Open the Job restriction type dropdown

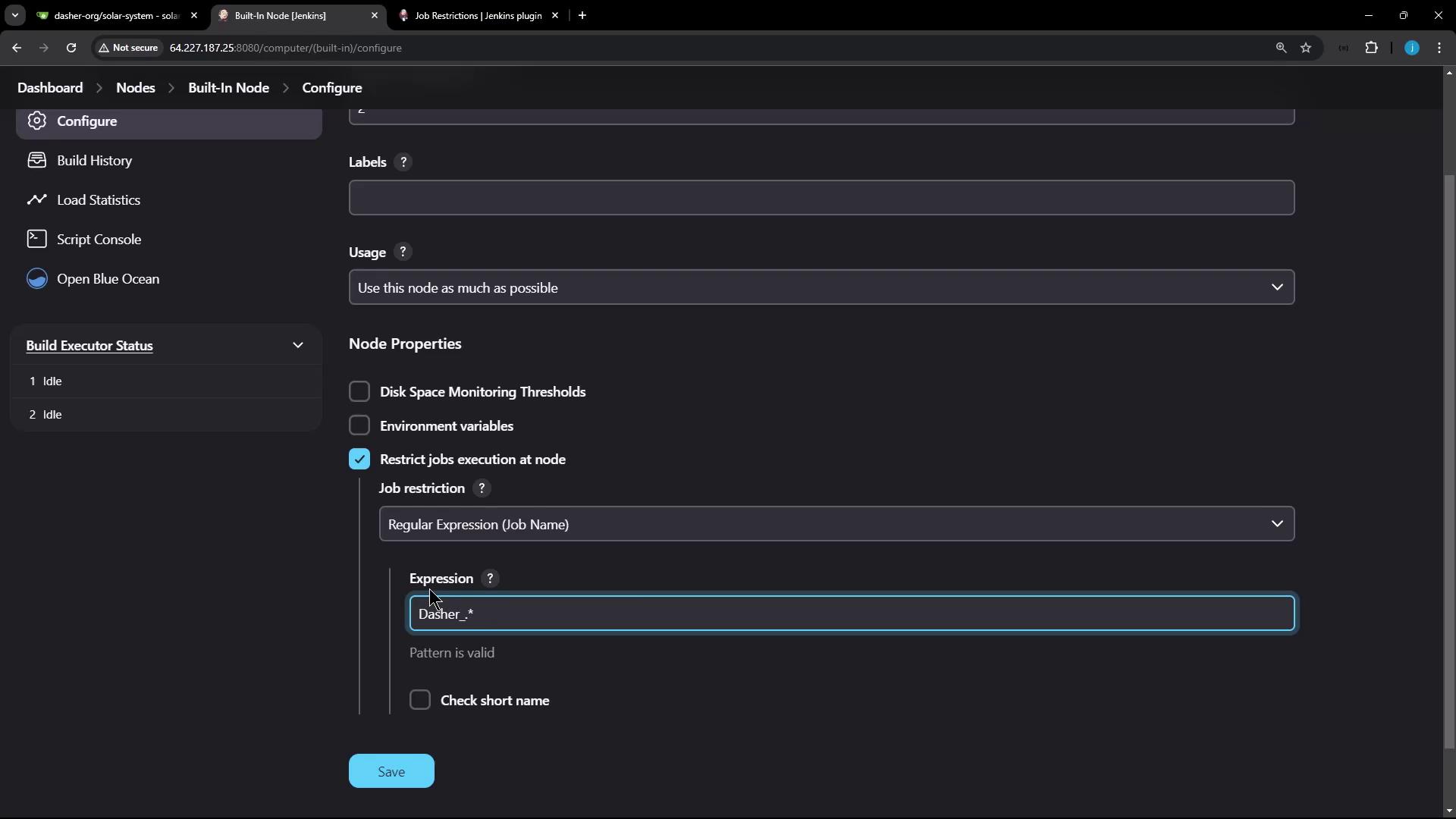pyautogui.click(x=836, y=524)
